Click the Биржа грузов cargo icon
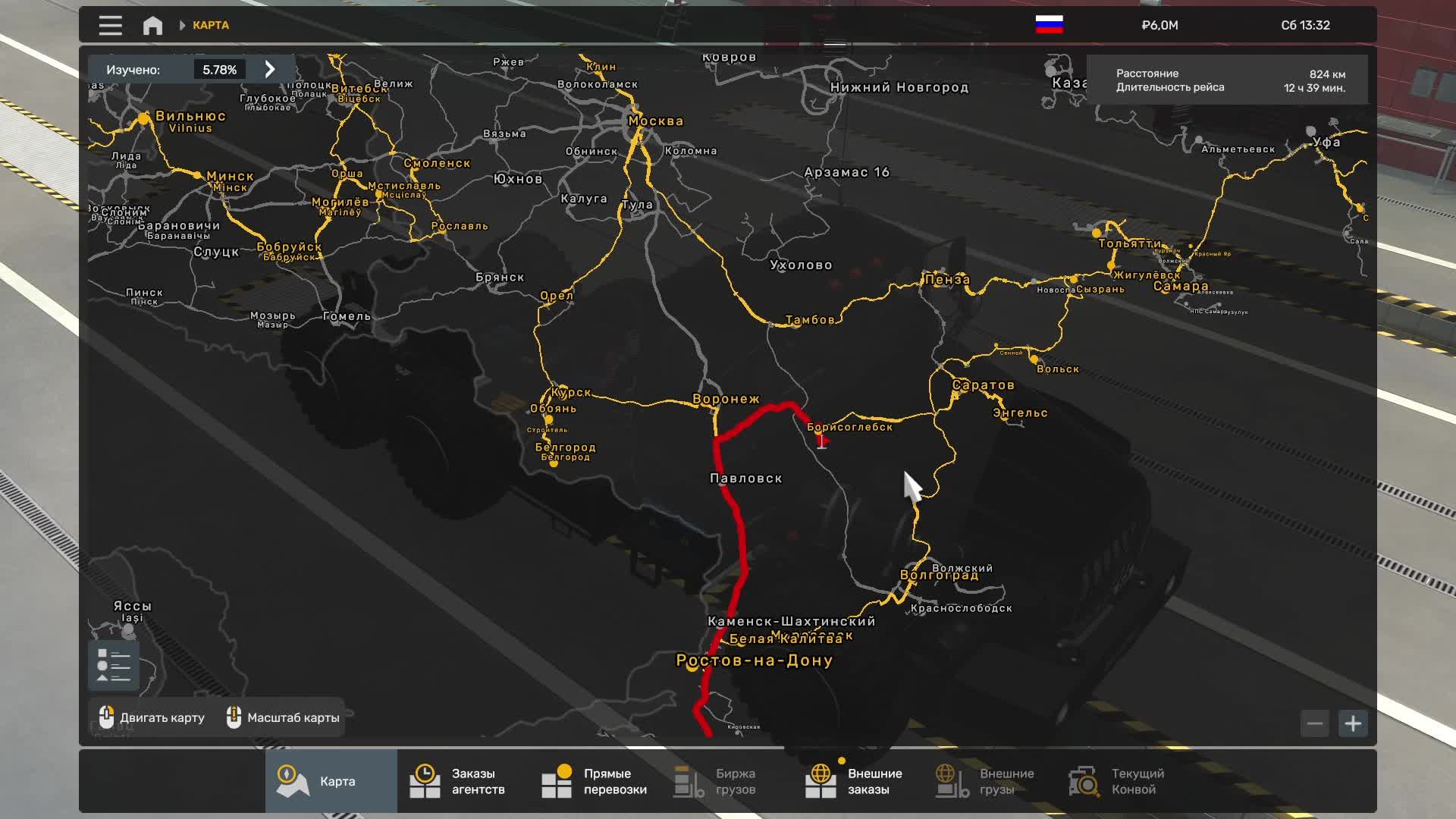The image size is (1456, 819). pyautogui.click(x=689, y=781)
